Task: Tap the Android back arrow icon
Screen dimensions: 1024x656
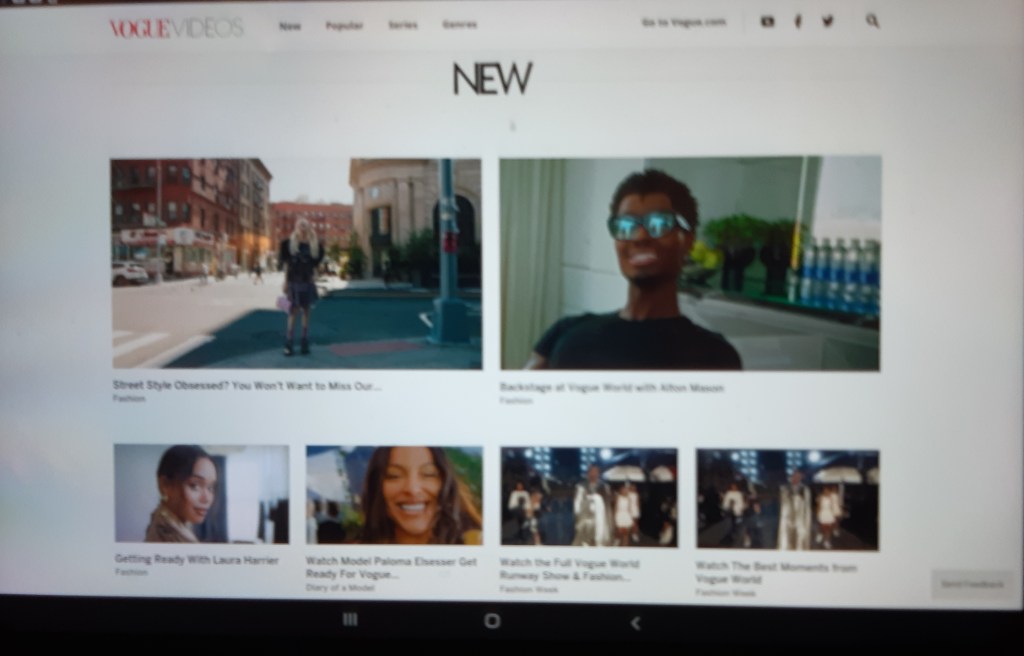Action: pos(635,623)
